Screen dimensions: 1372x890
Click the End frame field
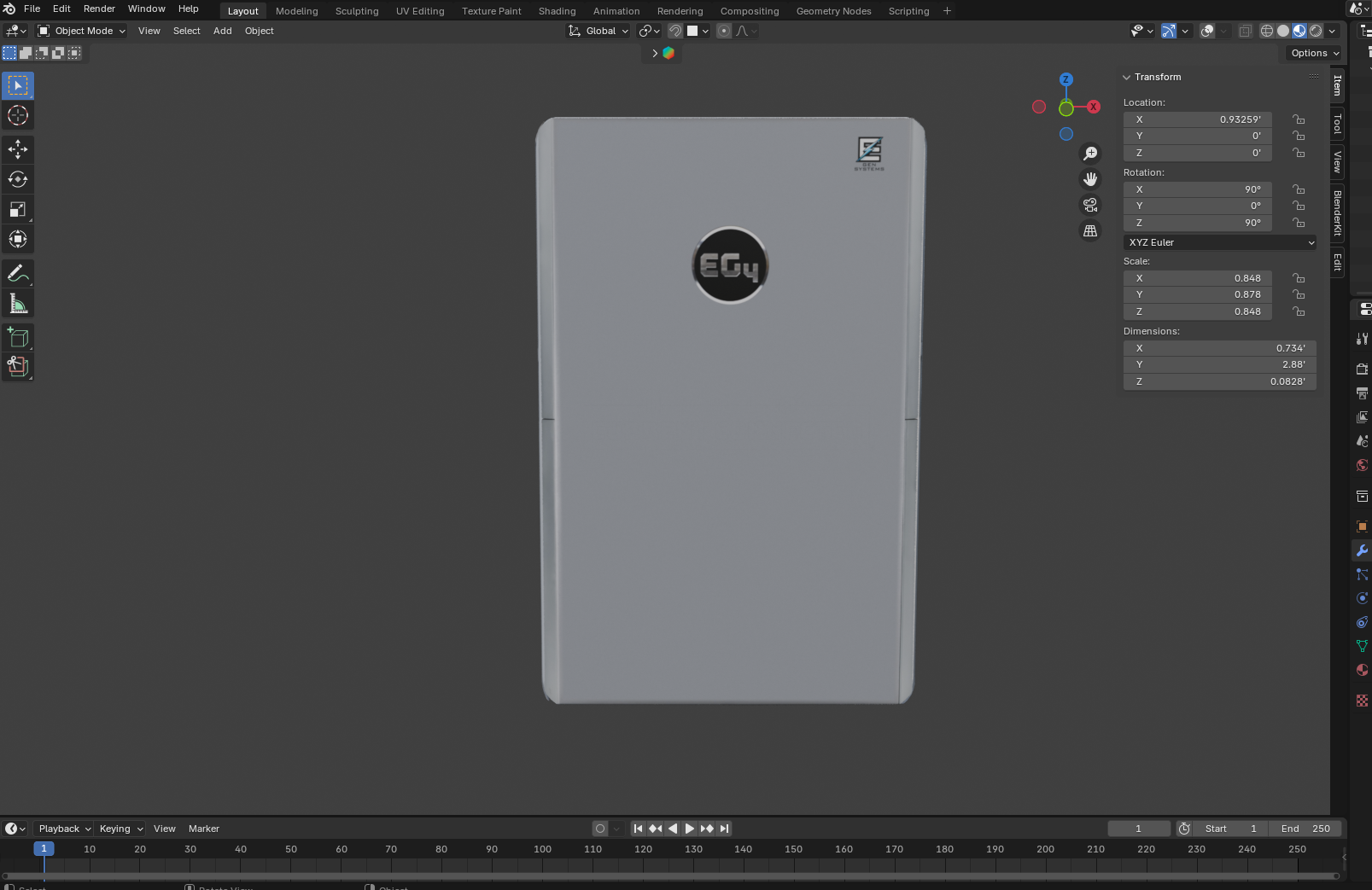1305,829
